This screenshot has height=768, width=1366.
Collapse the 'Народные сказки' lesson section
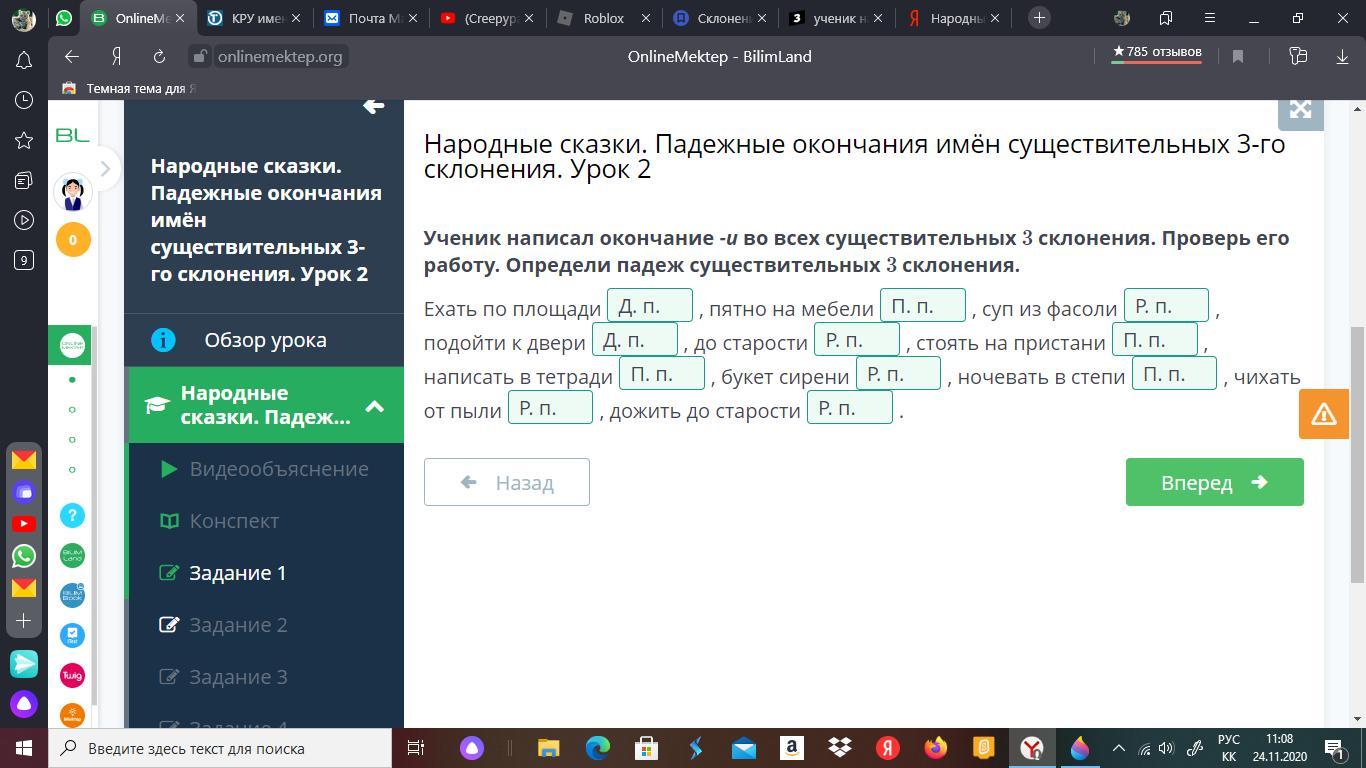[x=375, y=406]
